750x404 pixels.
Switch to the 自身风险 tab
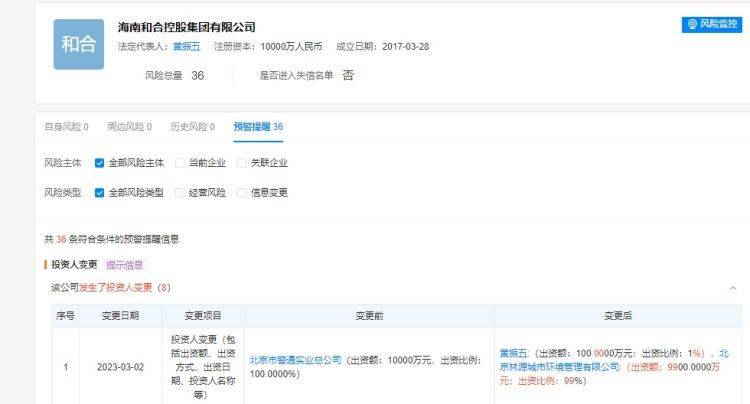(66, 127)
